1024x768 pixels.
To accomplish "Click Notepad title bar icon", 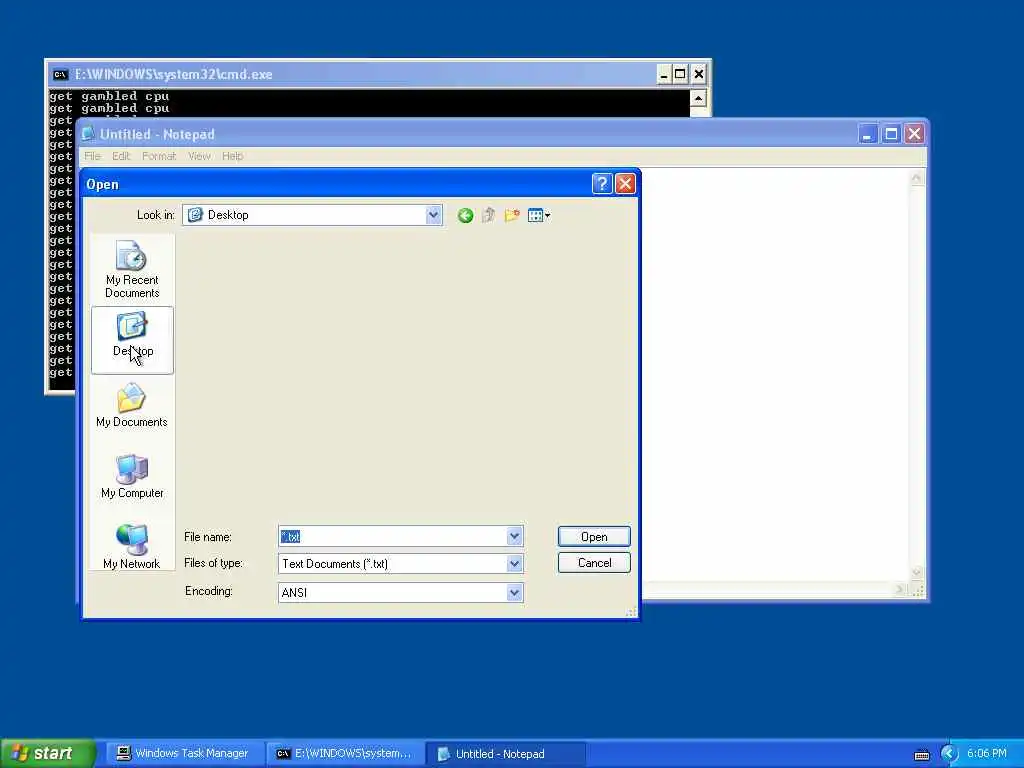I will pyautogui.click(x=88, y=134).
